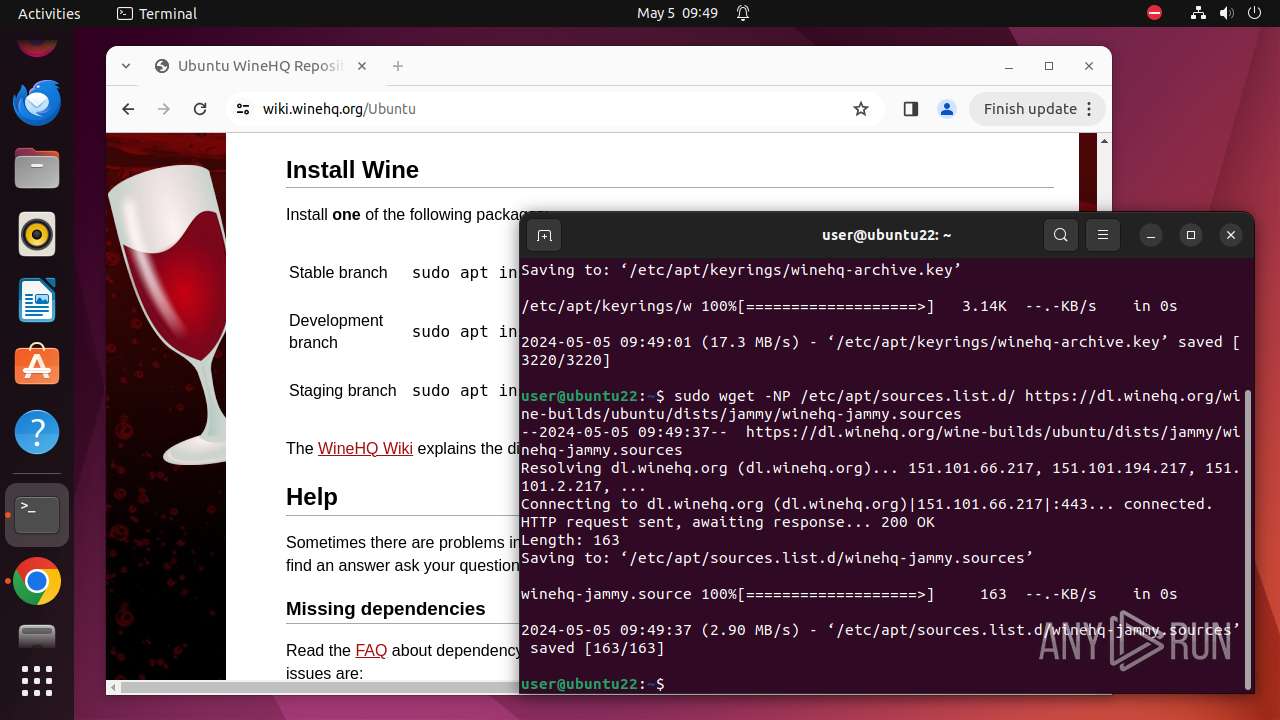1280x720 pixels.
Task: Select the Ubuntu WineHQ Repository tab
Action: pyautogui.click(x=260, y=66)
